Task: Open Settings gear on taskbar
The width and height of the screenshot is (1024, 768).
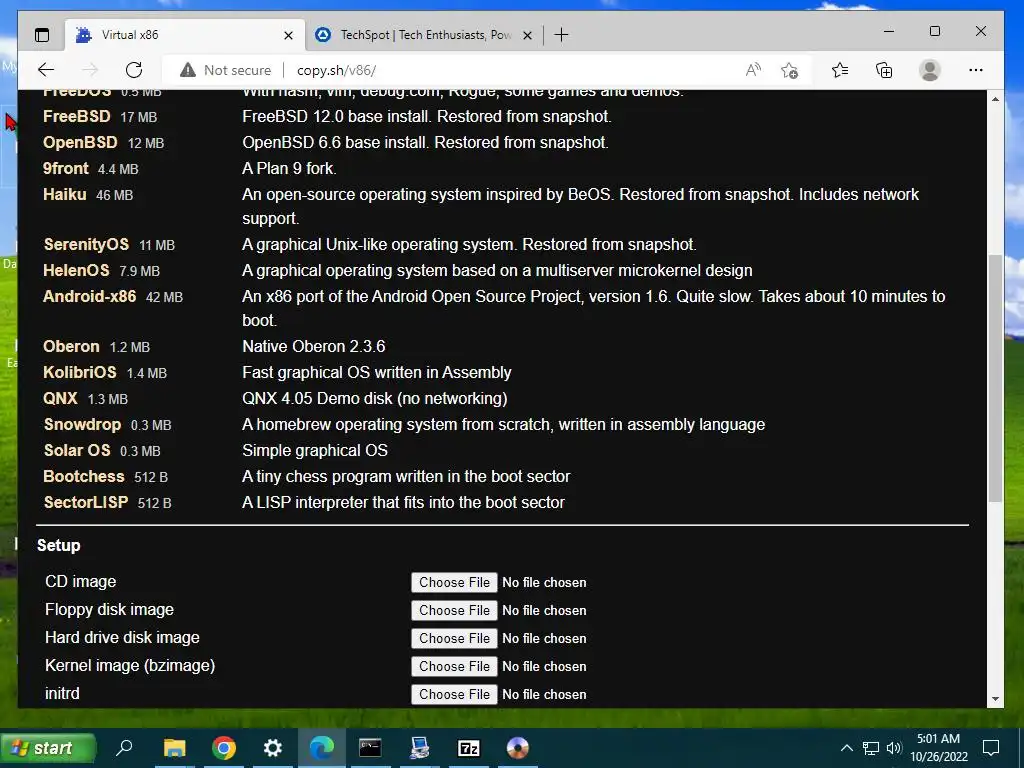Action: click(x=272, y=748)
